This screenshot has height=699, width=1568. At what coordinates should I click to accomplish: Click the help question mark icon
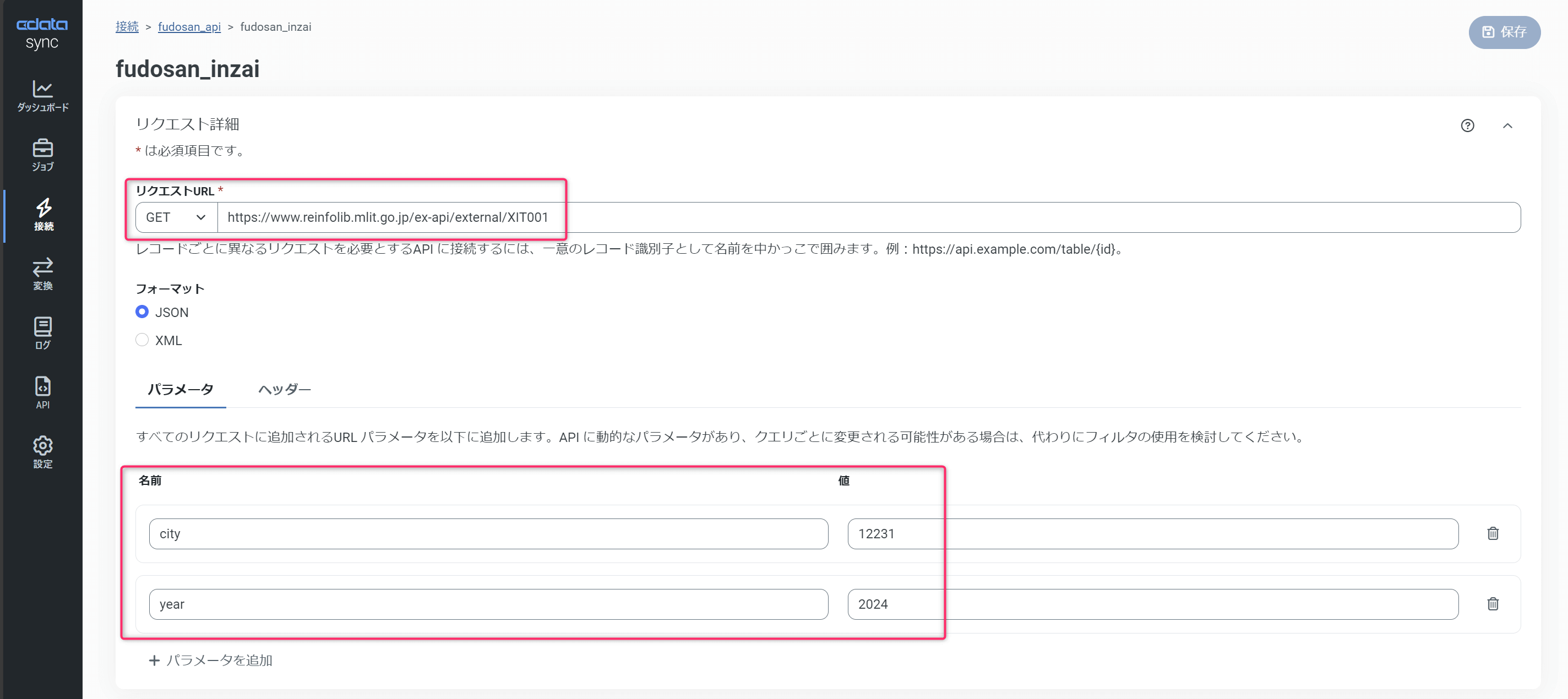pos(1467,125)
